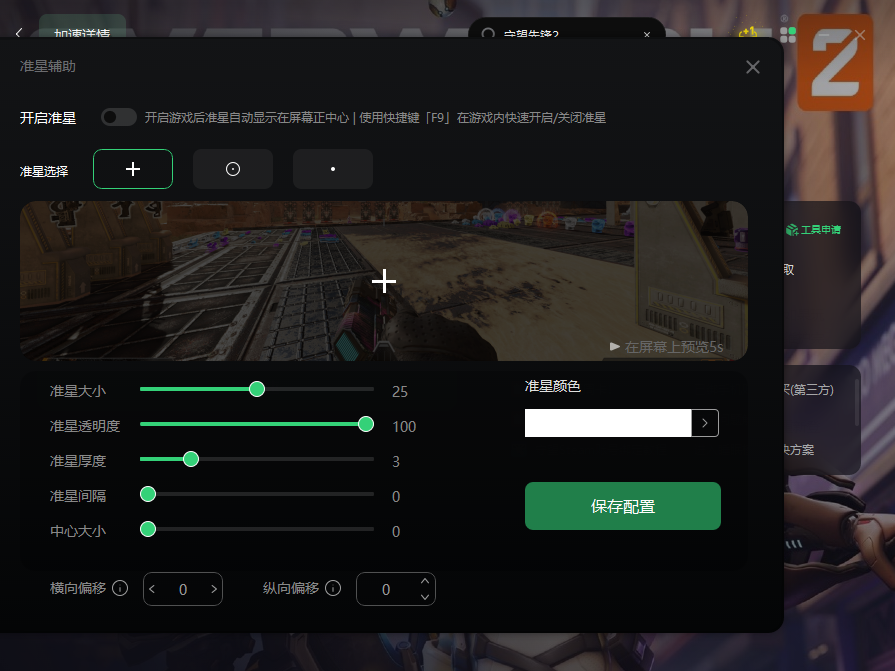The image size is (895, 671).
Task: Decrease 横向偏移 with left arrow
Action: pos(152,589)
